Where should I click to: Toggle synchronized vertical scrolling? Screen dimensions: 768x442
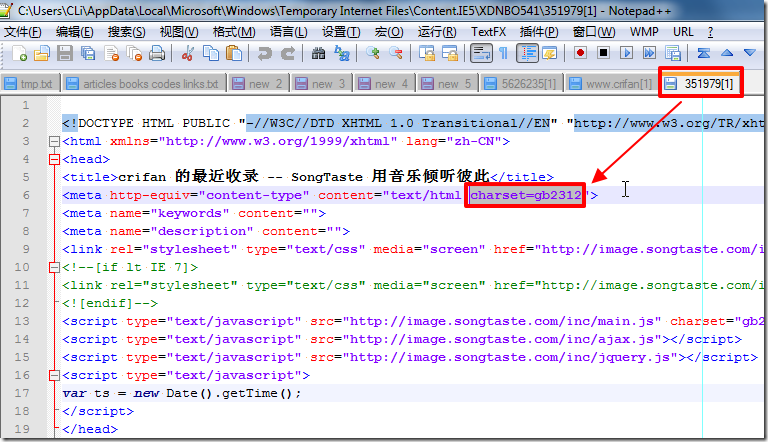(x=426, y=53)
